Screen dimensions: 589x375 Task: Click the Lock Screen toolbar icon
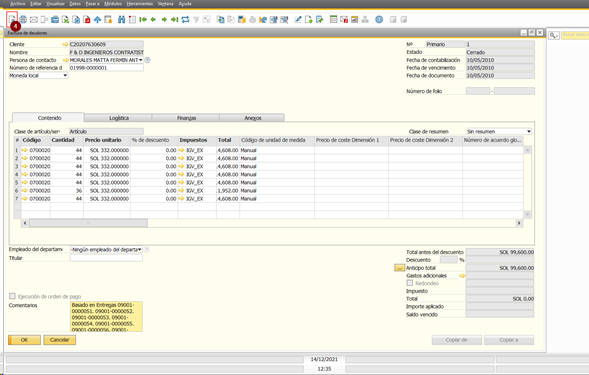click(x=108, y=19)
